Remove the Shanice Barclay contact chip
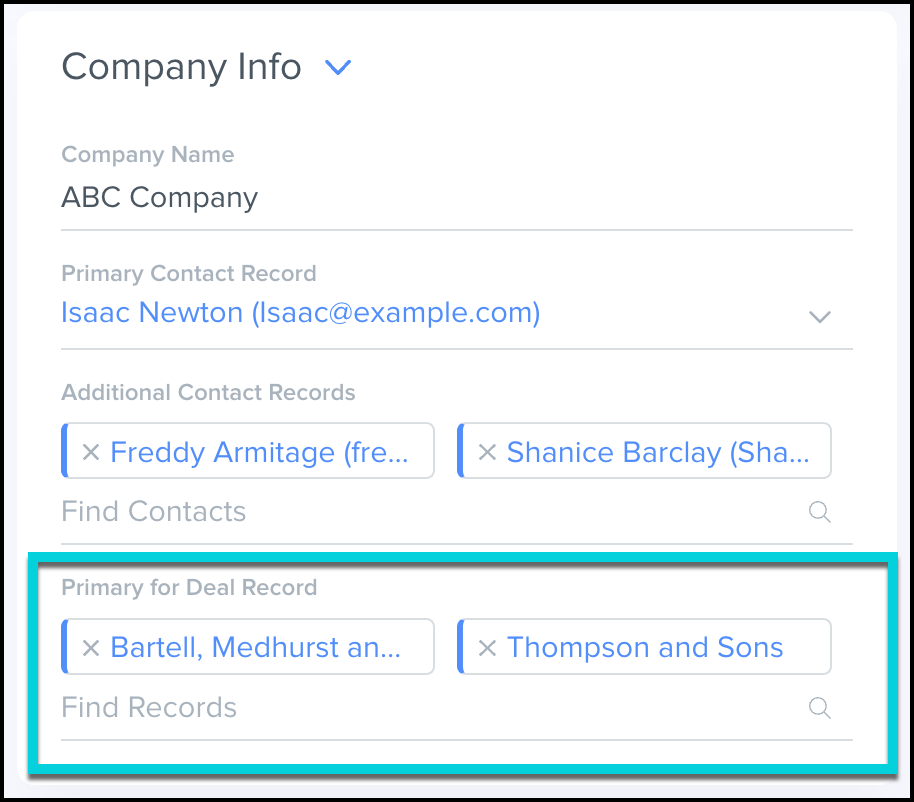Screen dimensions: 914x802 (487, 453)
